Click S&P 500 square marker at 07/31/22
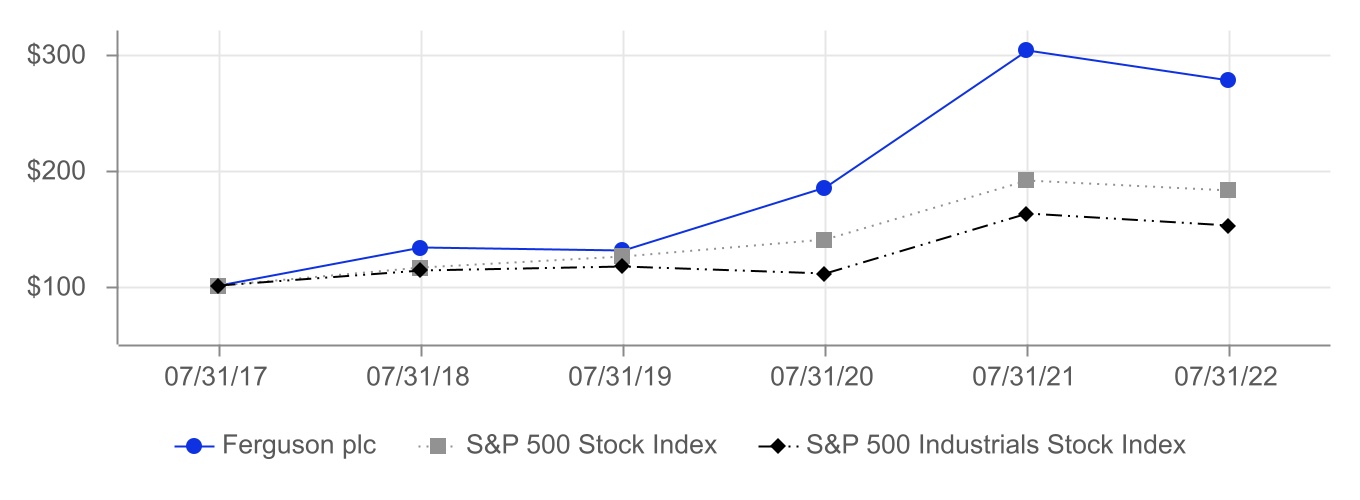 [1228, 190]
